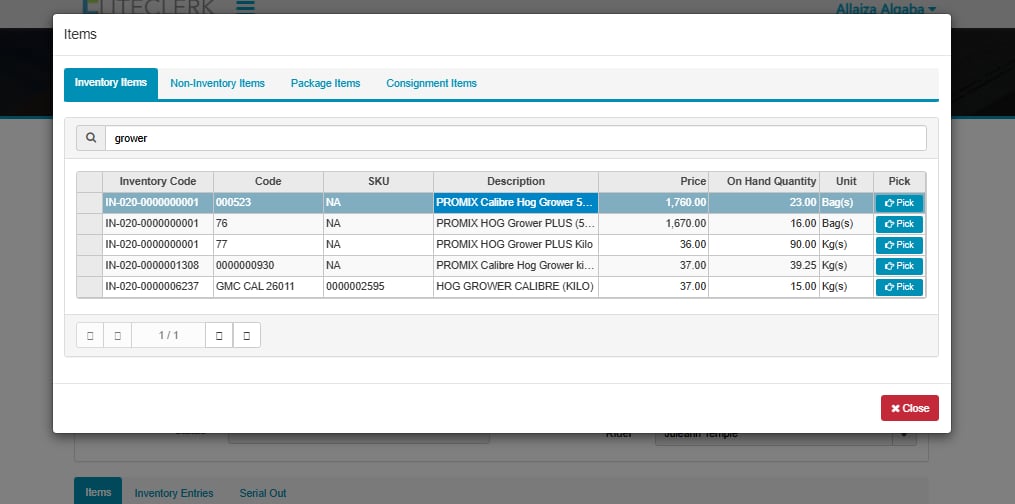Click price cell 1,670.00

[x=653, y=224]
